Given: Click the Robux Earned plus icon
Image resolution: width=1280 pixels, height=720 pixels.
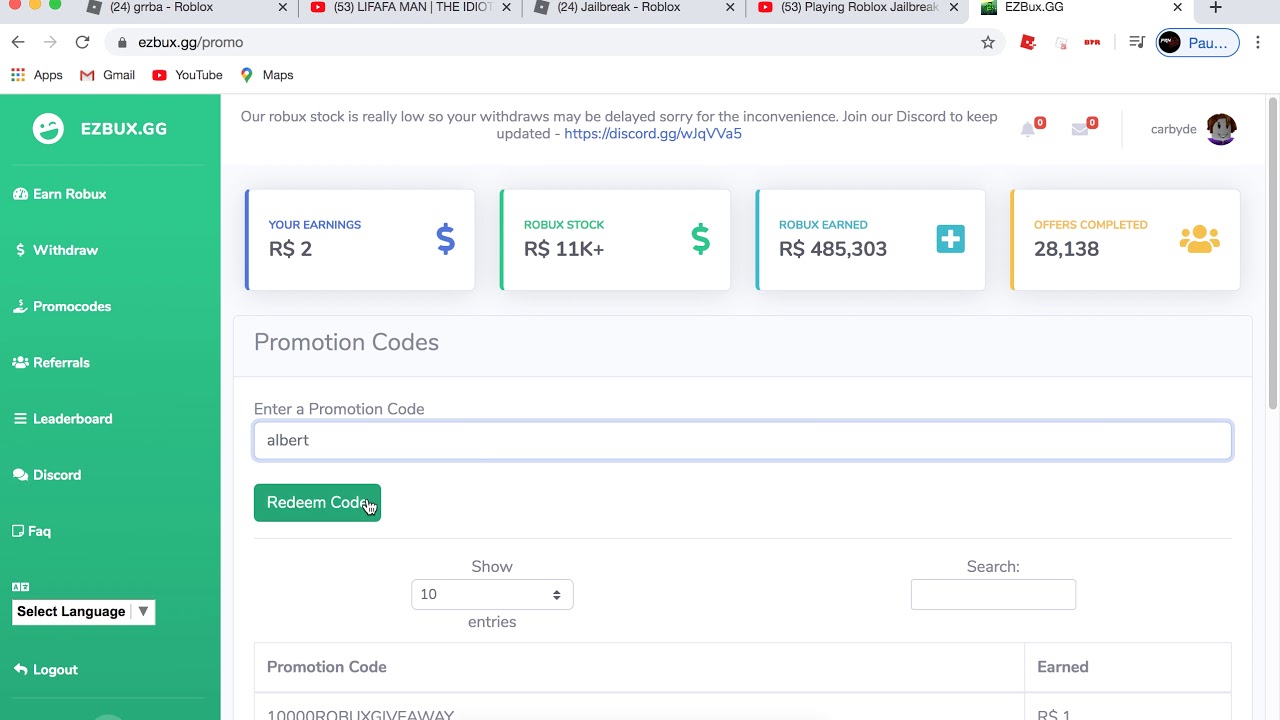Looking at the screenshot, I should [950, 239].
